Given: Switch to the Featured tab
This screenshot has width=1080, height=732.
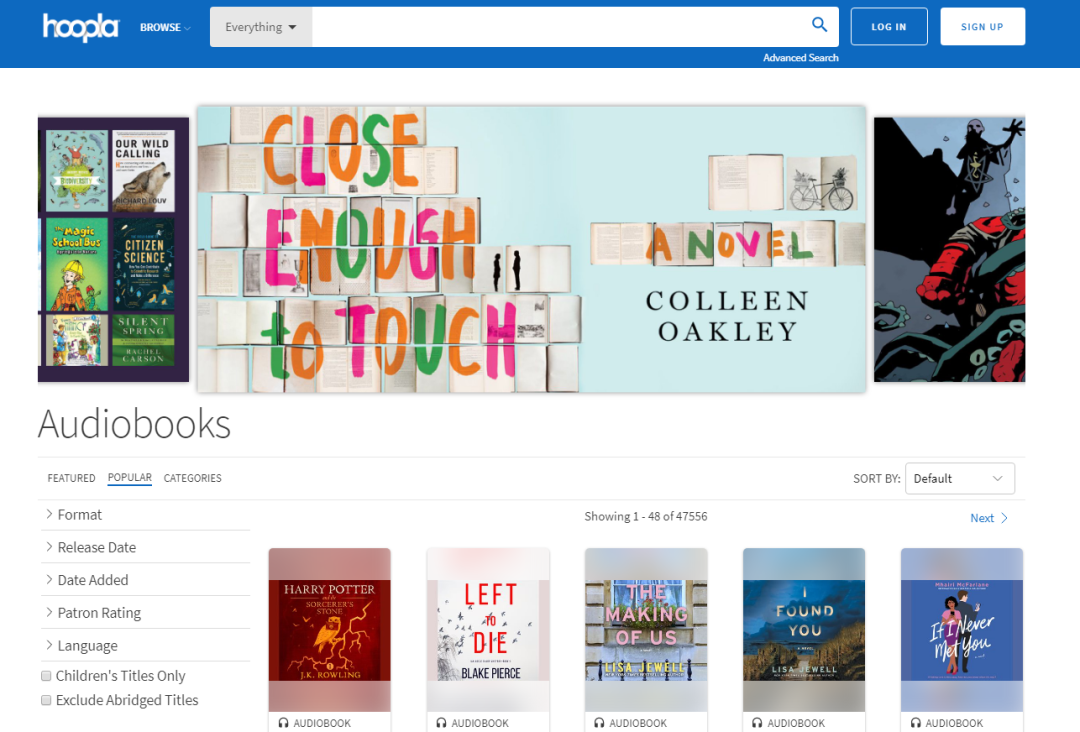Looking at the screenshot, I should pyautogui.click(x=72, y=478).
